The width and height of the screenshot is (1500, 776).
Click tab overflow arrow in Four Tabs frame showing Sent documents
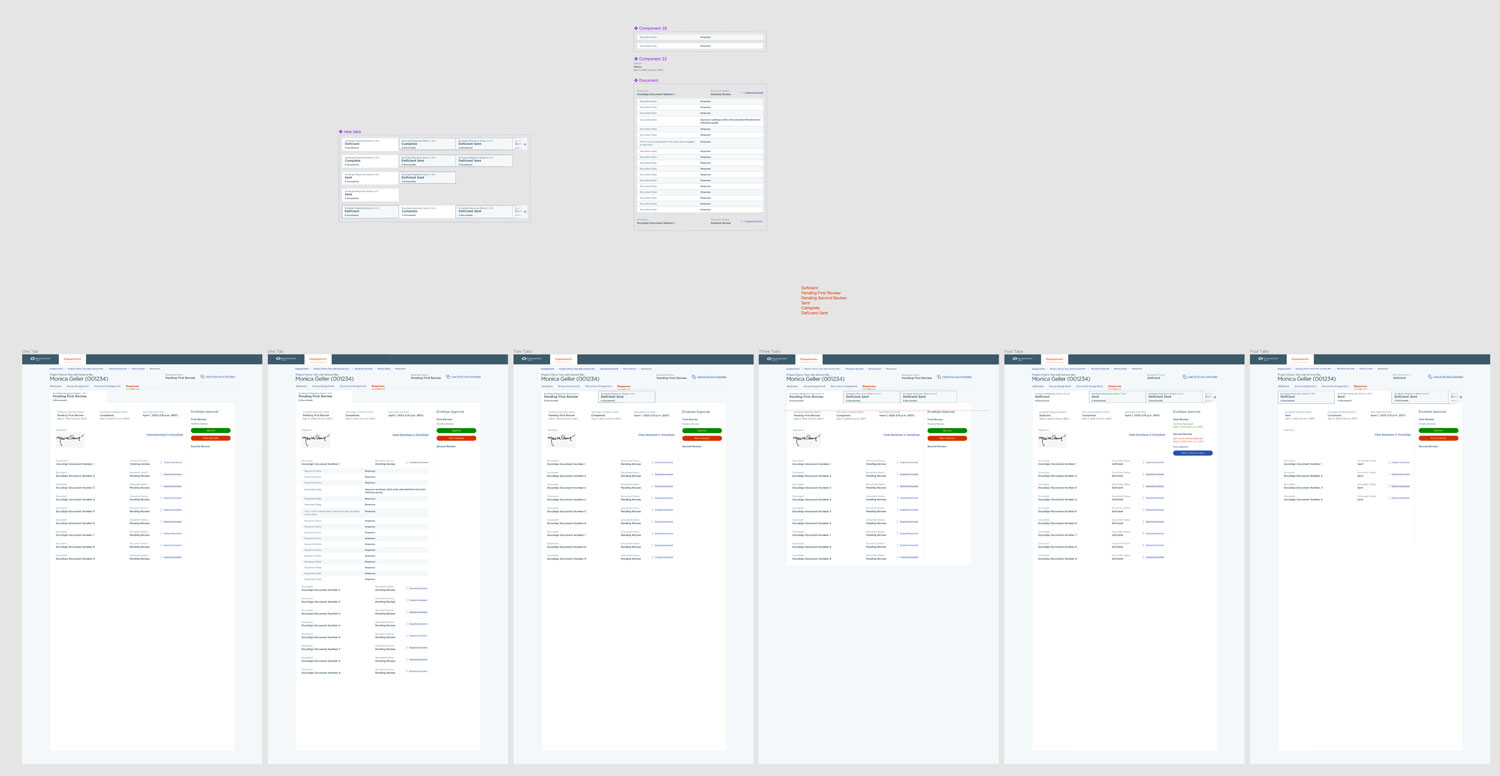1461,398
